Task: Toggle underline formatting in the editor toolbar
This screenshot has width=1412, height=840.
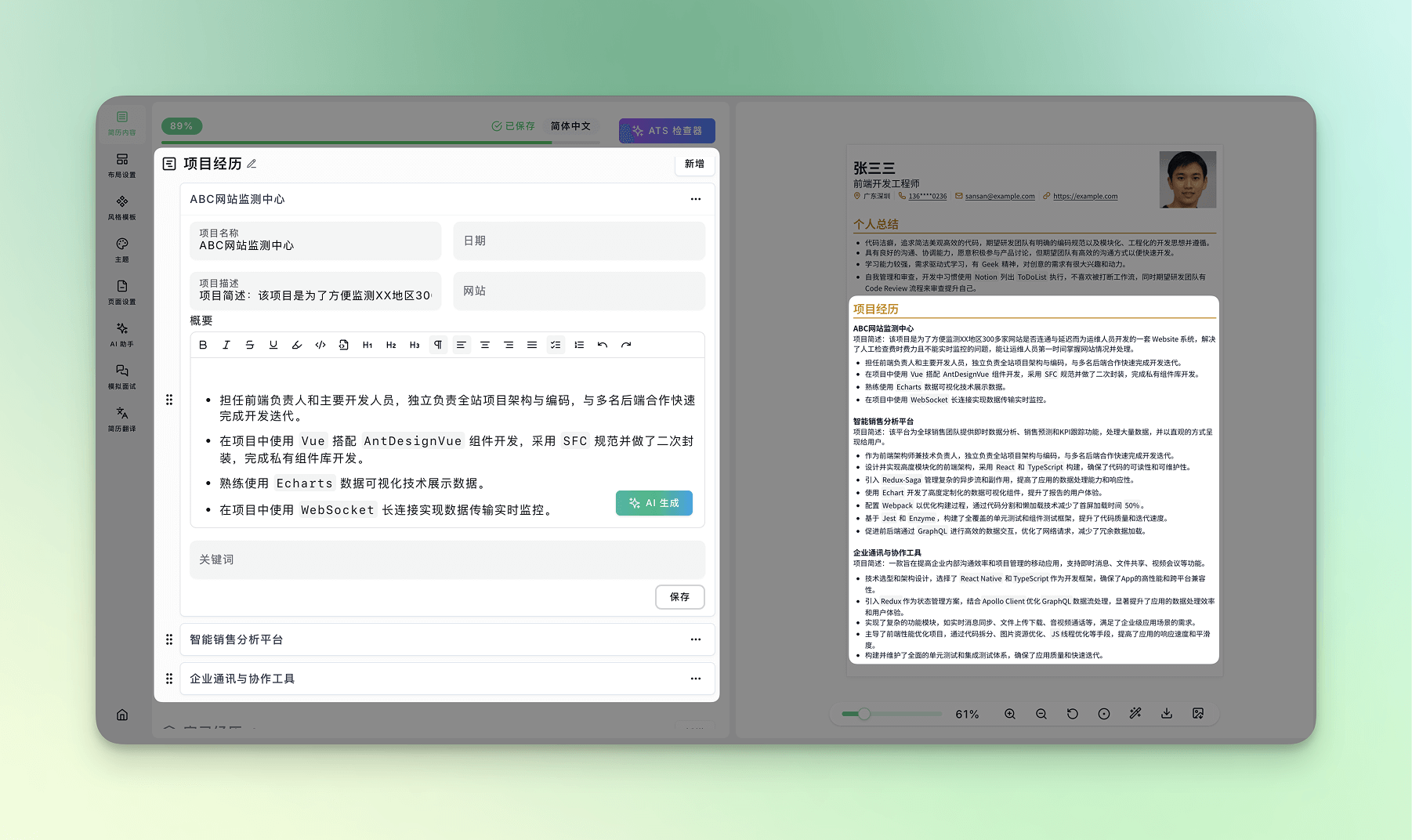Action: point(273,345)
